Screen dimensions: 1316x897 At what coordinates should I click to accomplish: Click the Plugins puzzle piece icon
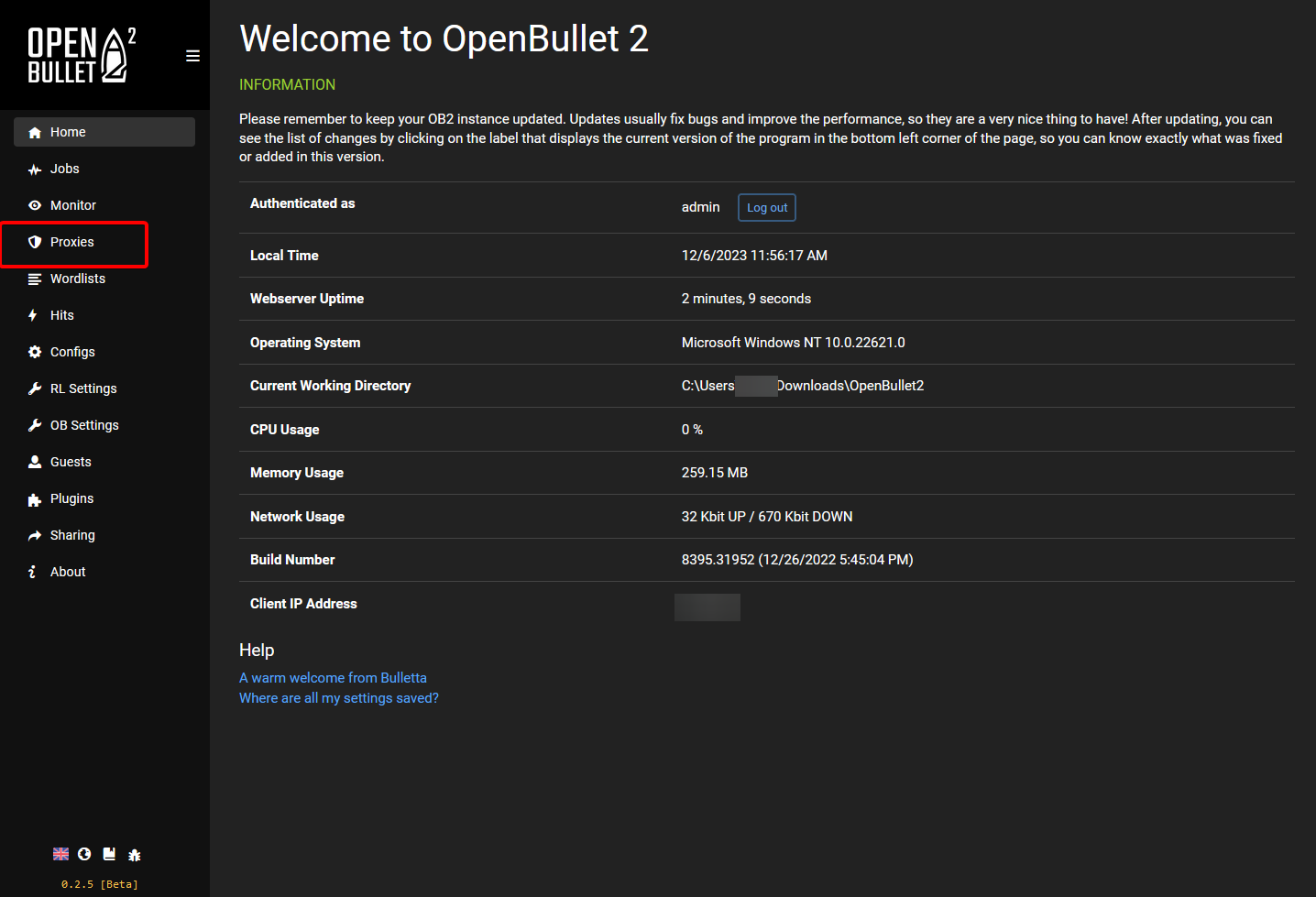tap(35, 499)
